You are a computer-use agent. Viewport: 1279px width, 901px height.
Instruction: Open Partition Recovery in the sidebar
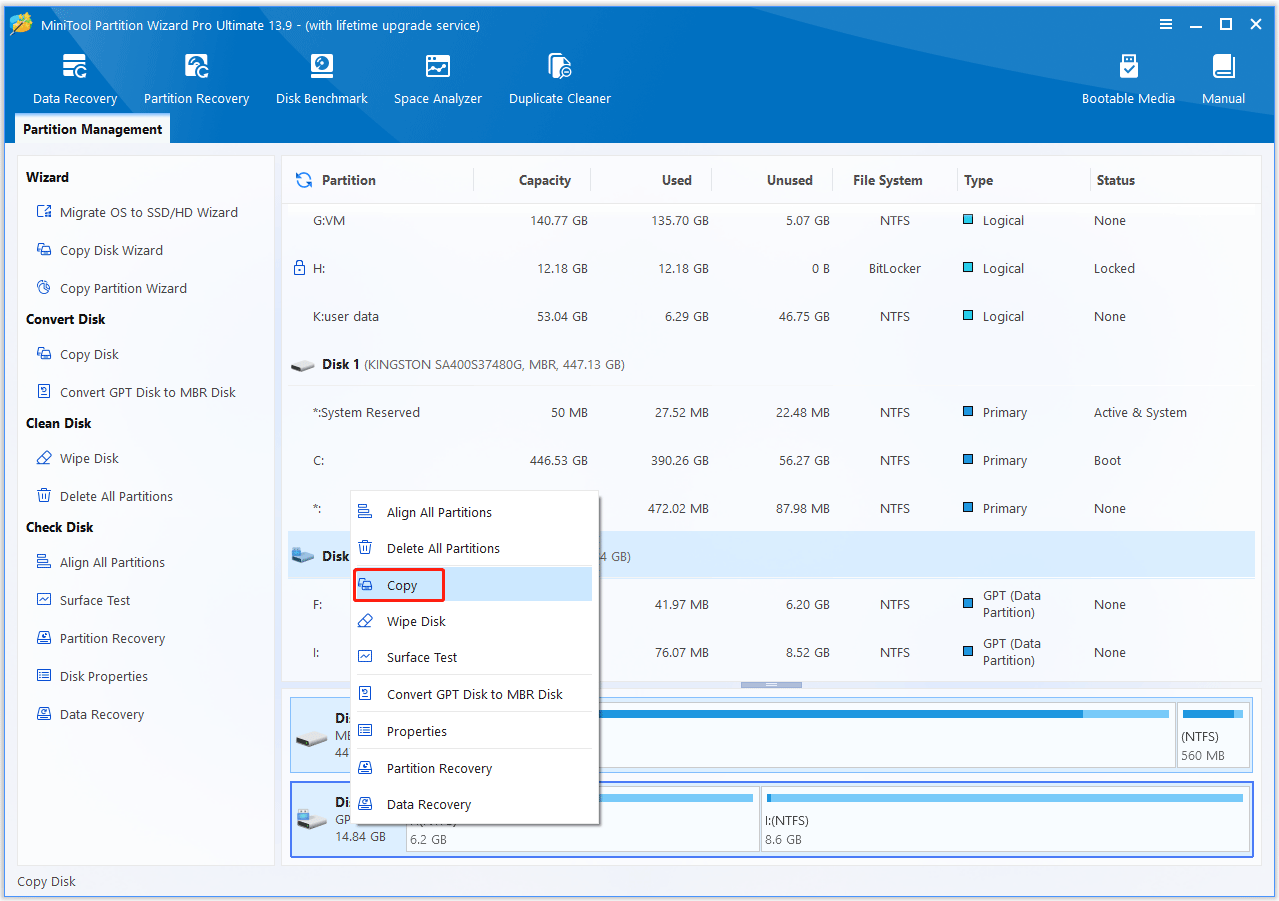coord(100,638)
